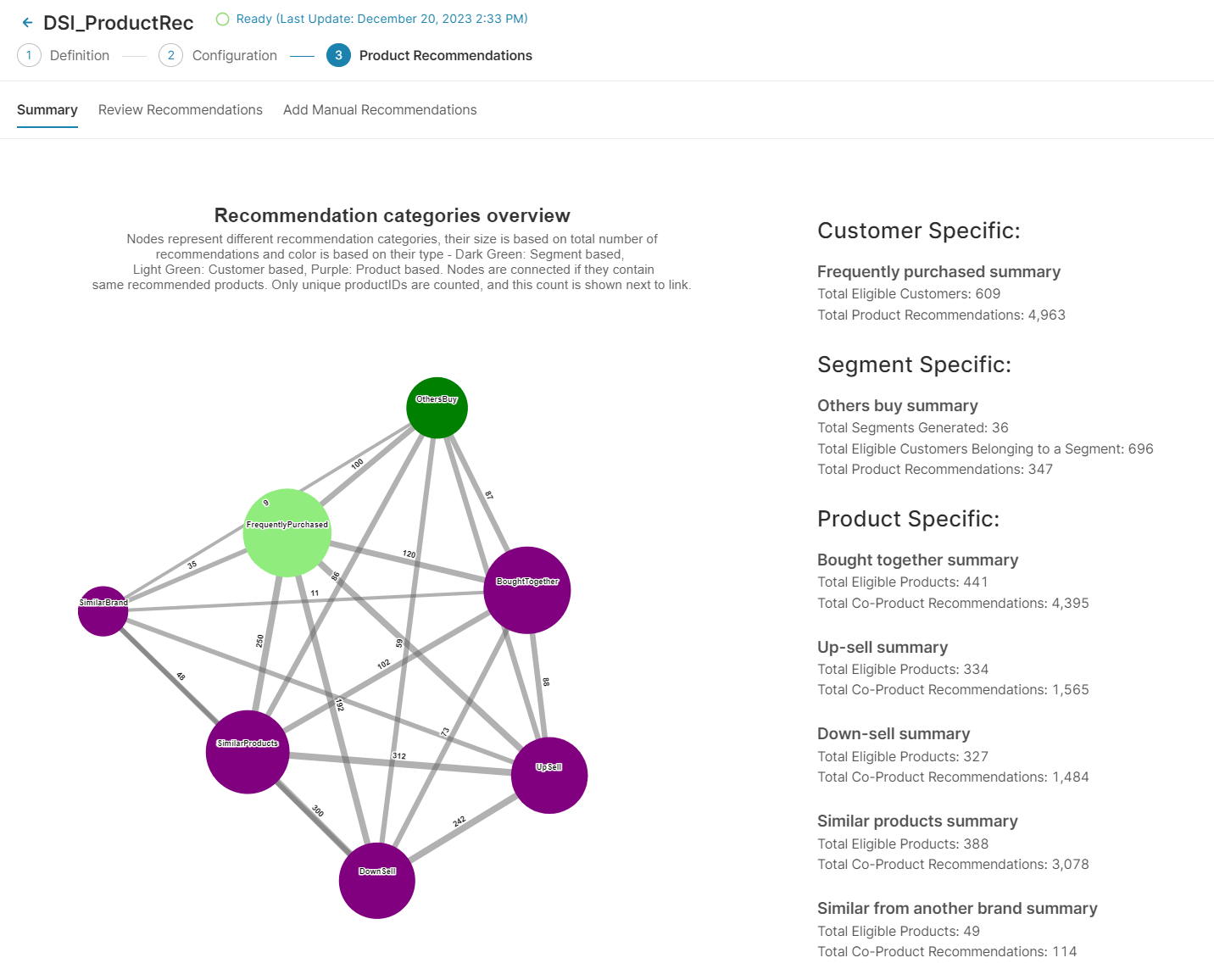Click edge label 312 in graph
The width and height of the screenshot is (1214, 980).
pyautogui.click(x=399, y=755)
